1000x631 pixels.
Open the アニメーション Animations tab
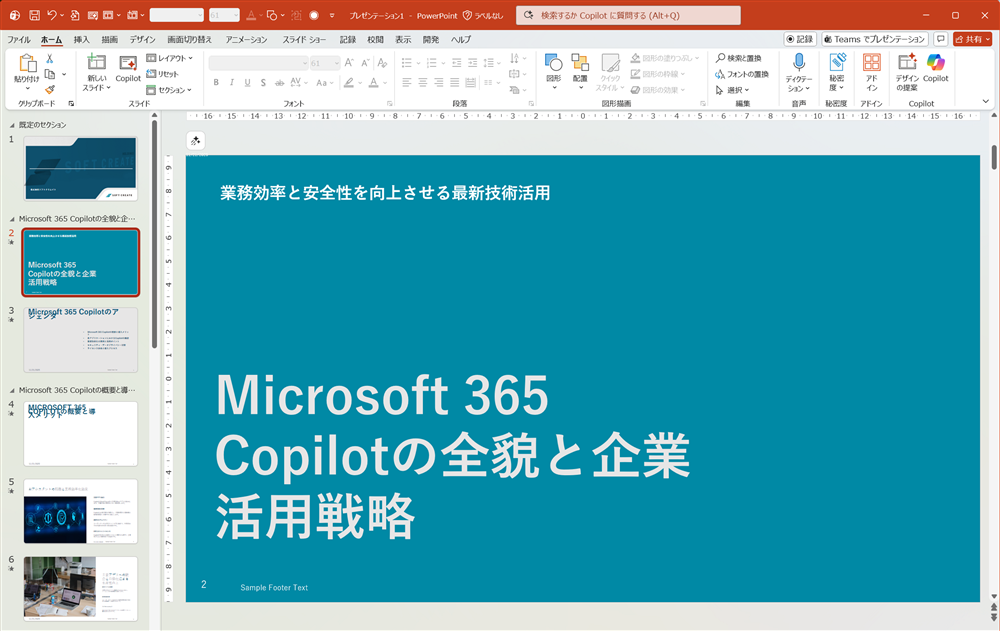pos(246,40)
